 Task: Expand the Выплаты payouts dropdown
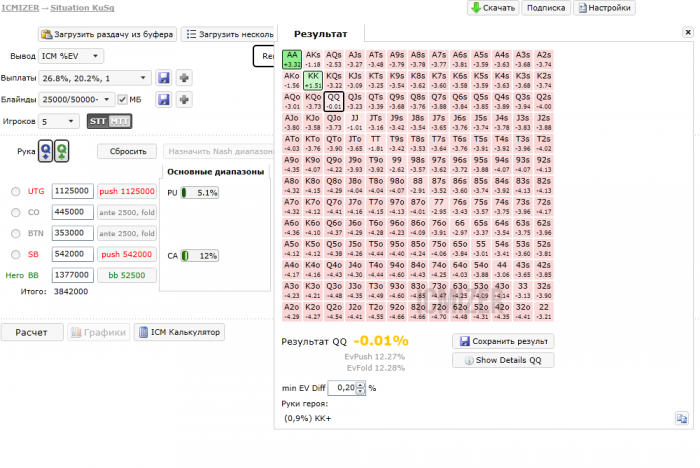tap(95, 78)
